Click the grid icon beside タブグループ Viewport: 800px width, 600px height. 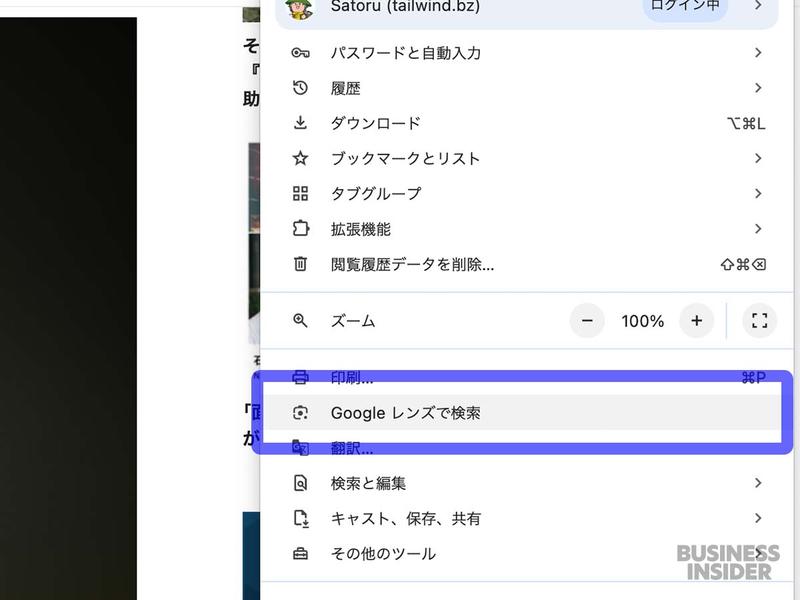300,193
